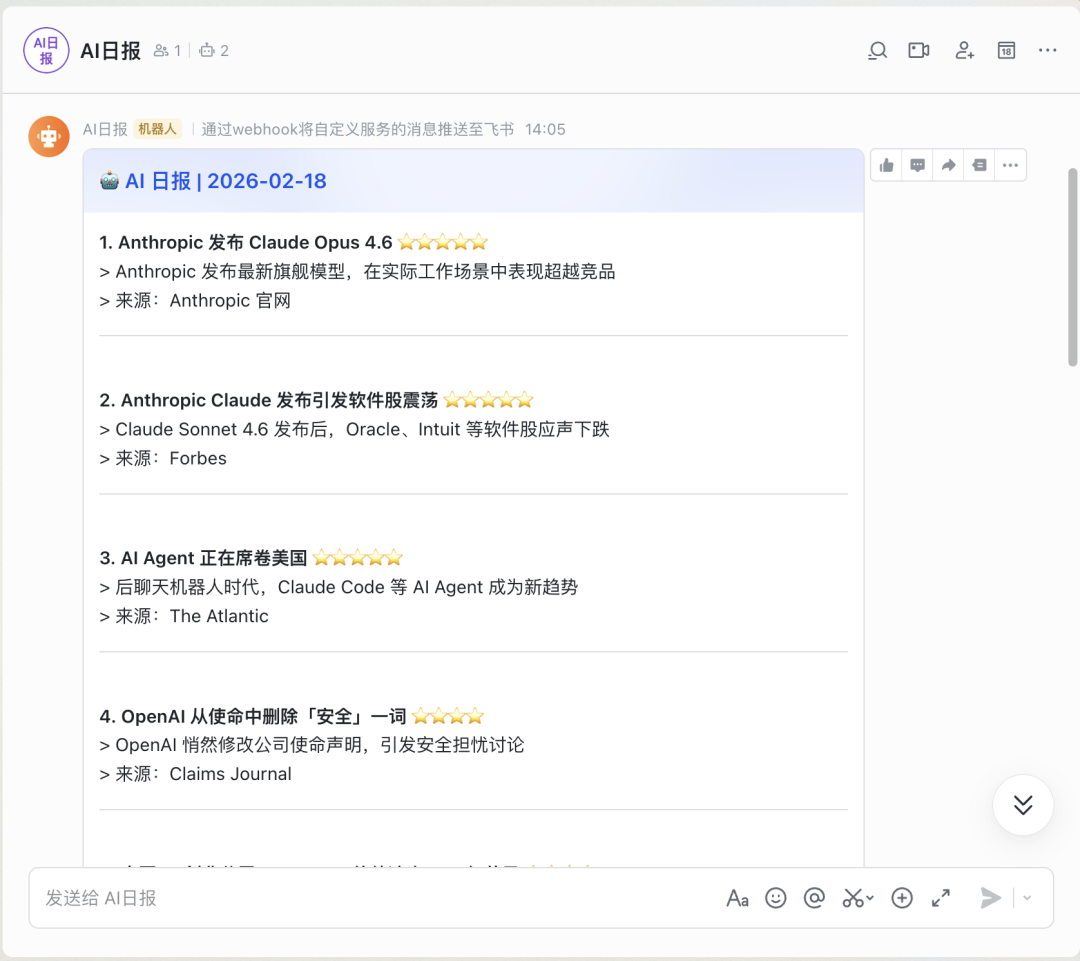Click the AI日报 group title
1080x961 pixels.
point(110,50)
